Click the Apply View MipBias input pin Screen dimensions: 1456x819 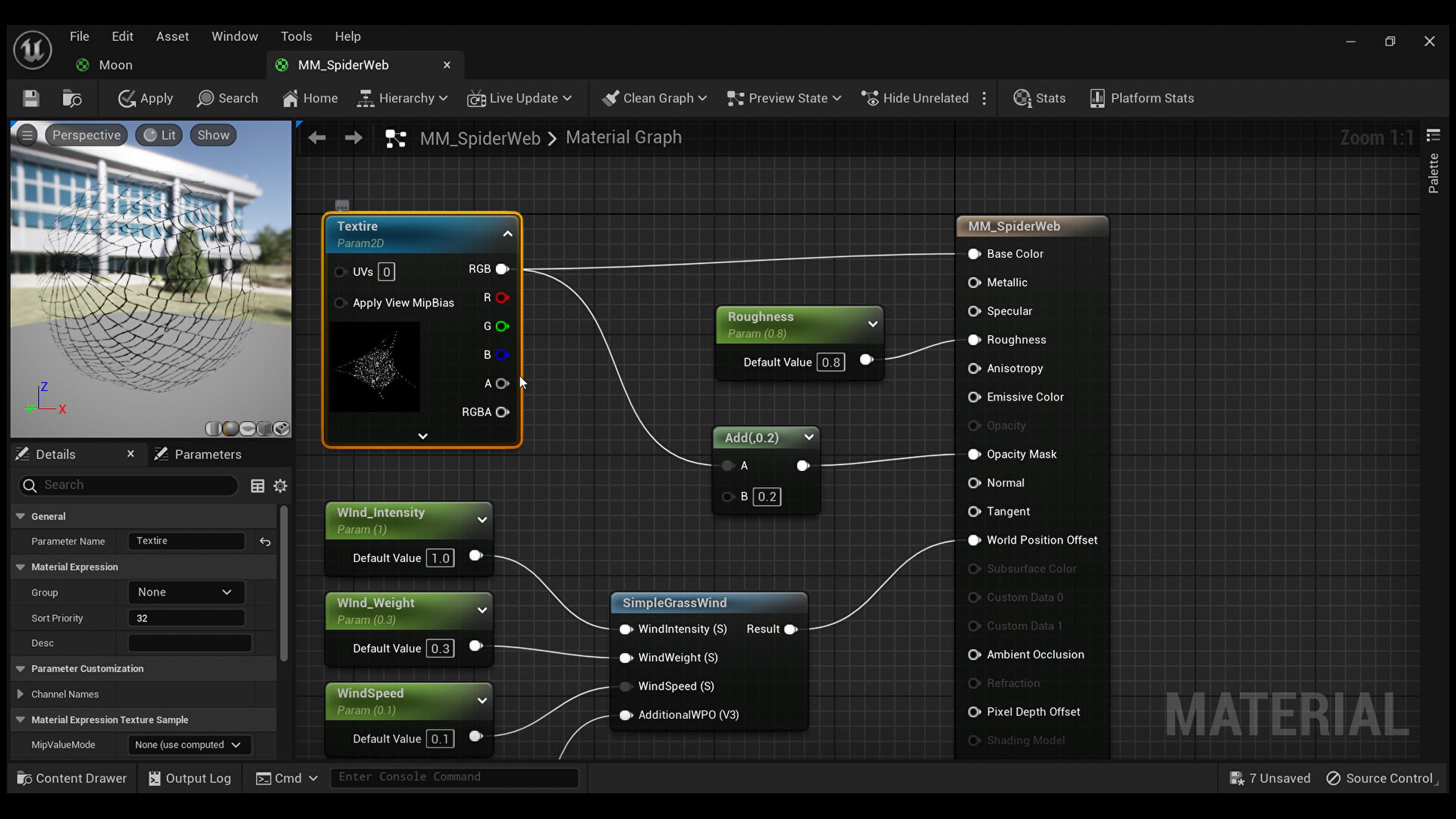[x=340, y=303]
